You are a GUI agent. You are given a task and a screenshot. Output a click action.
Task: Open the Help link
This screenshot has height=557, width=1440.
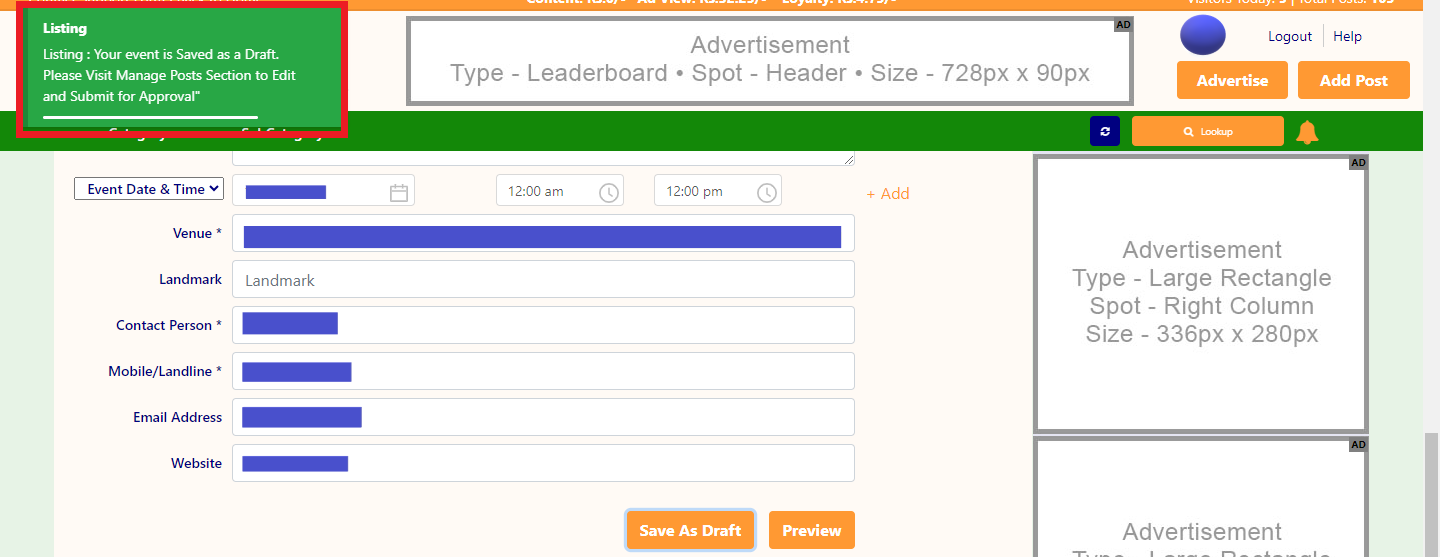pos(1347,36)
